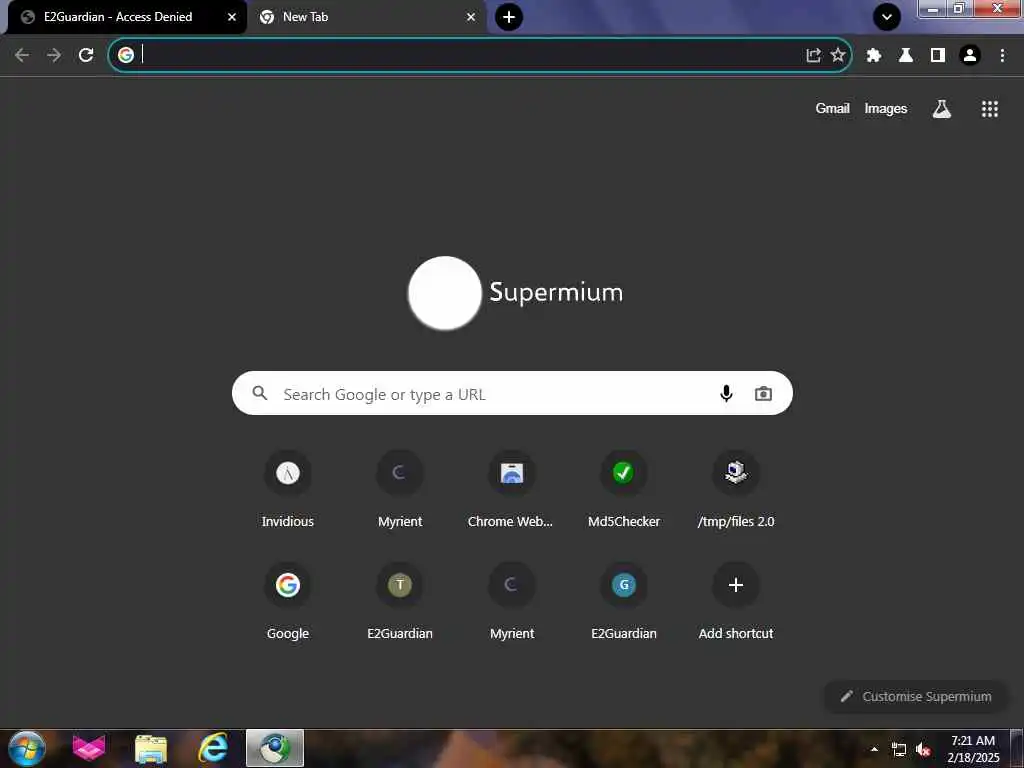Search by image with camera icon

(763, 394)
